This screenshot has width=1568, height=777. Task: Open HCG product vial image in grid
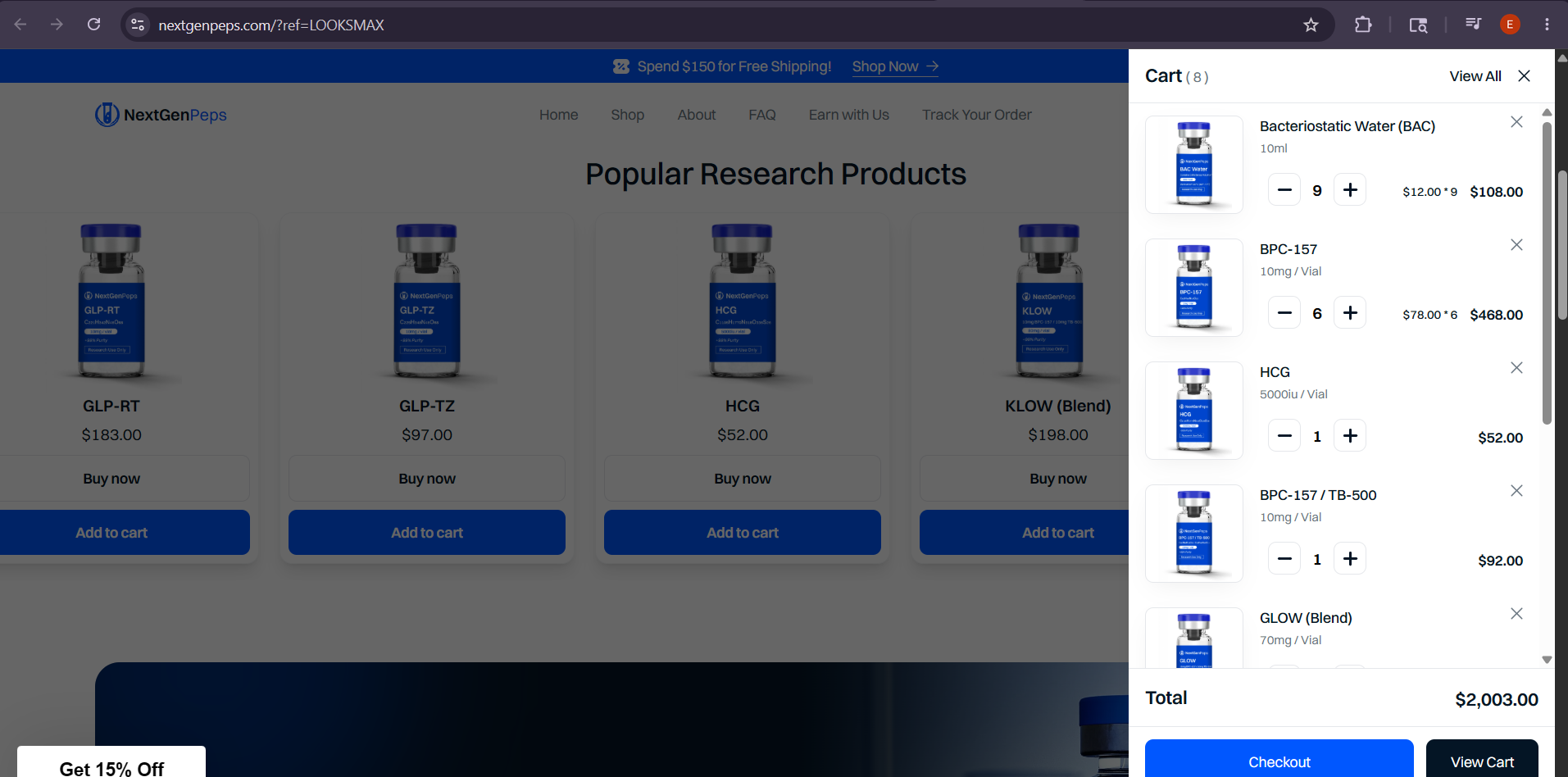(x=743, y=301)
